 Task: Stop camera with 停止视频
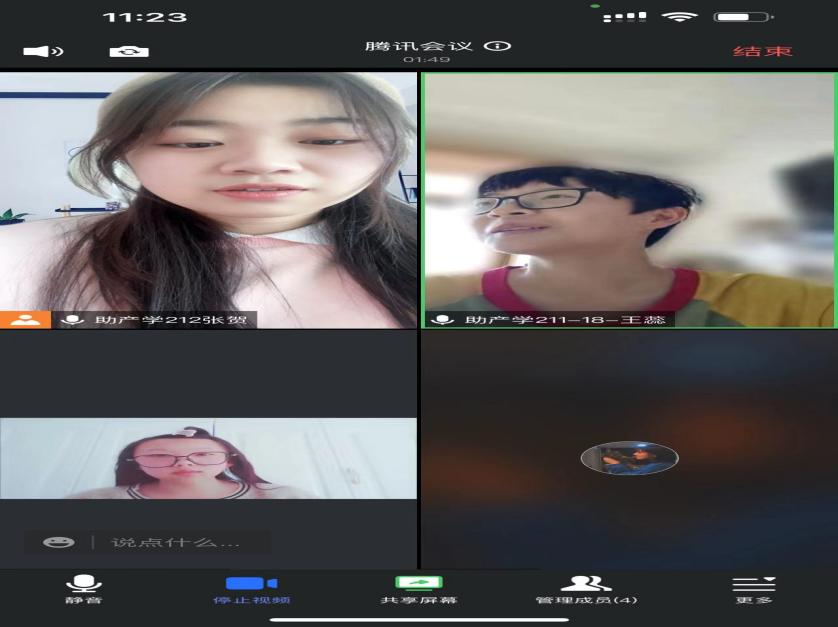click(x=251, y=589)
